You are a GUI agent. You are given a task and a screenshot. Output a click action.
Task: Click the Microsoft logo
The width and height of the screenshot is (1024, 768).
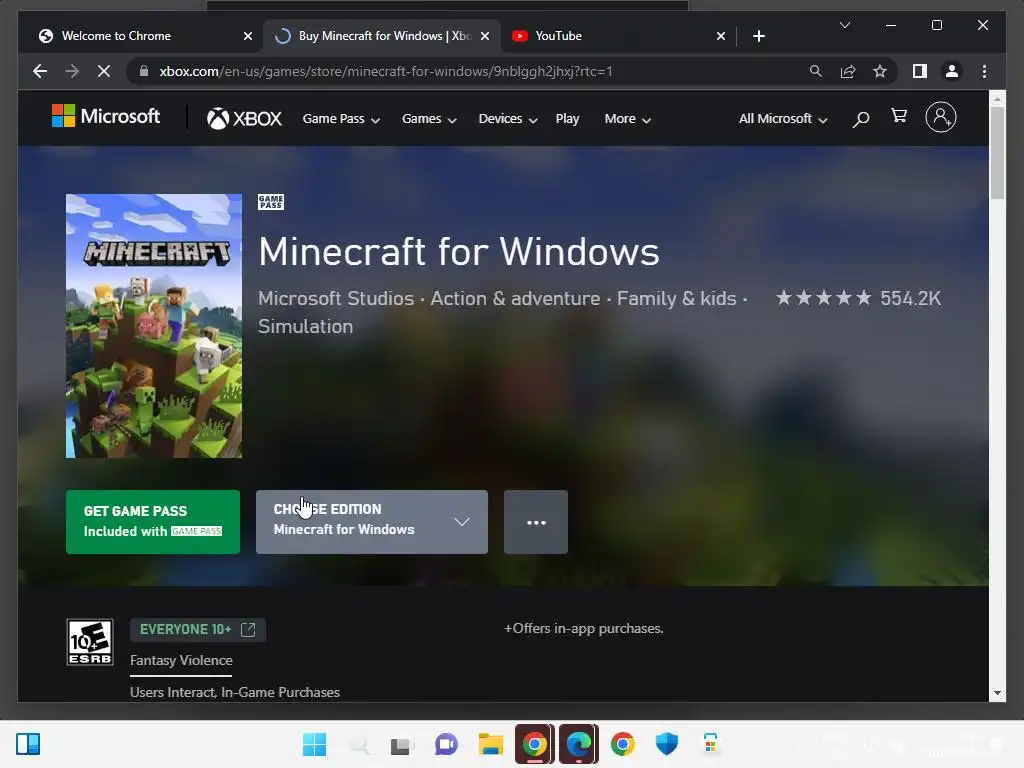[x=106, y=117]
